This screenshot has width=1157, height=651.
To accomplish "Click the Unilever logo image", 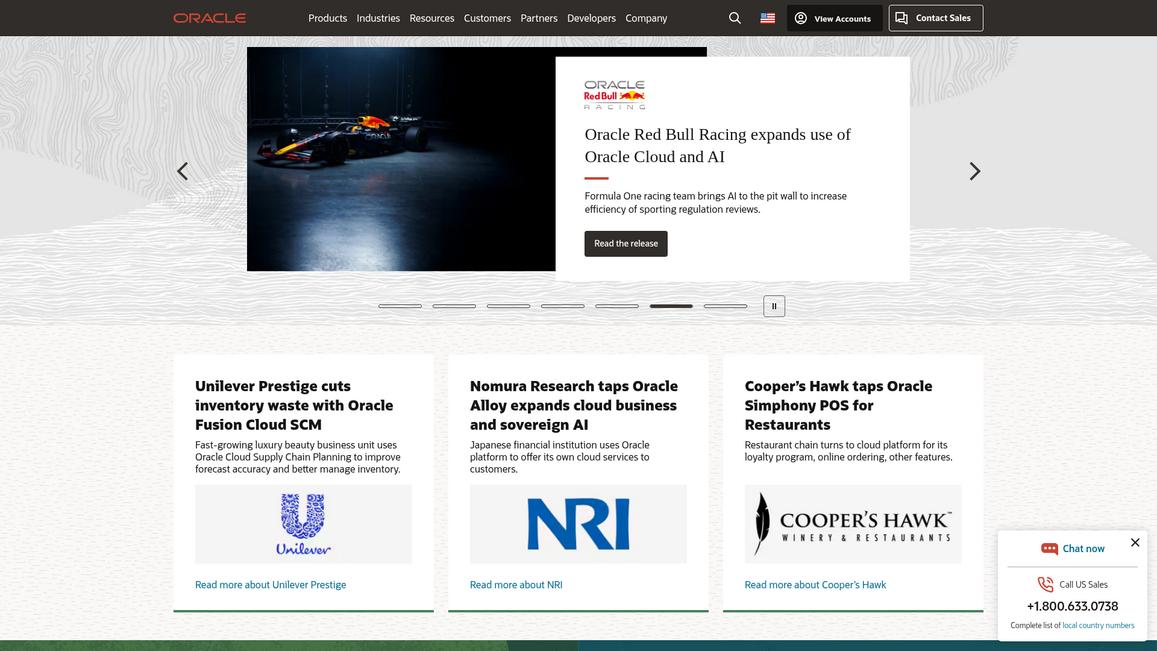I will click(x=303, y=524).
